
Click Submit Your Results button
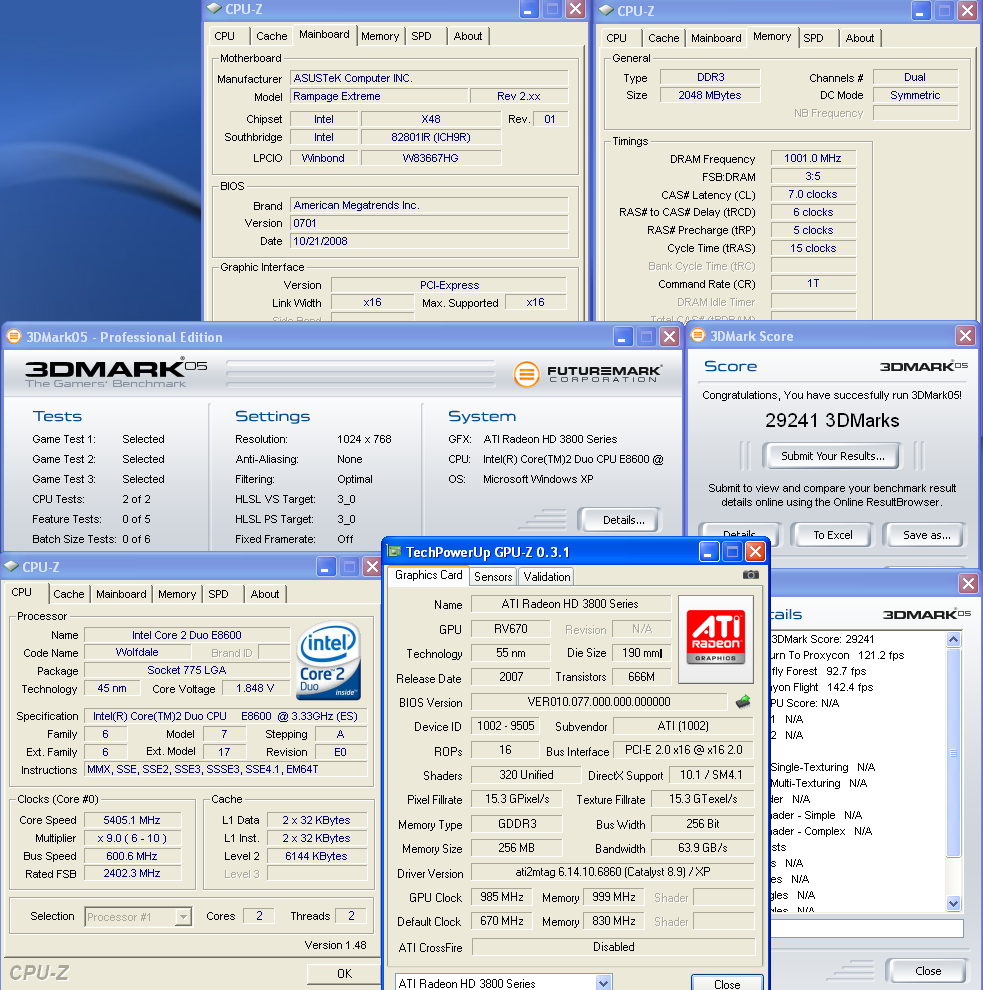831,456
